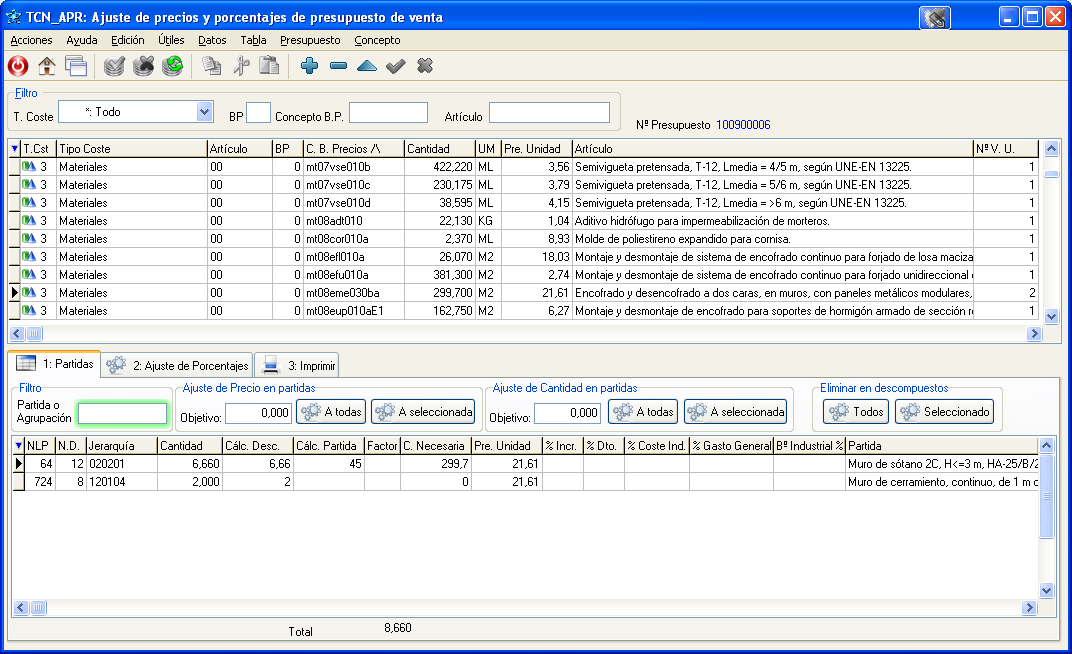This screenshot has width=1072, height=654.
Task: Click the upper table horizontal scrollbar right arrow
Action: [x=1034, y=333]
